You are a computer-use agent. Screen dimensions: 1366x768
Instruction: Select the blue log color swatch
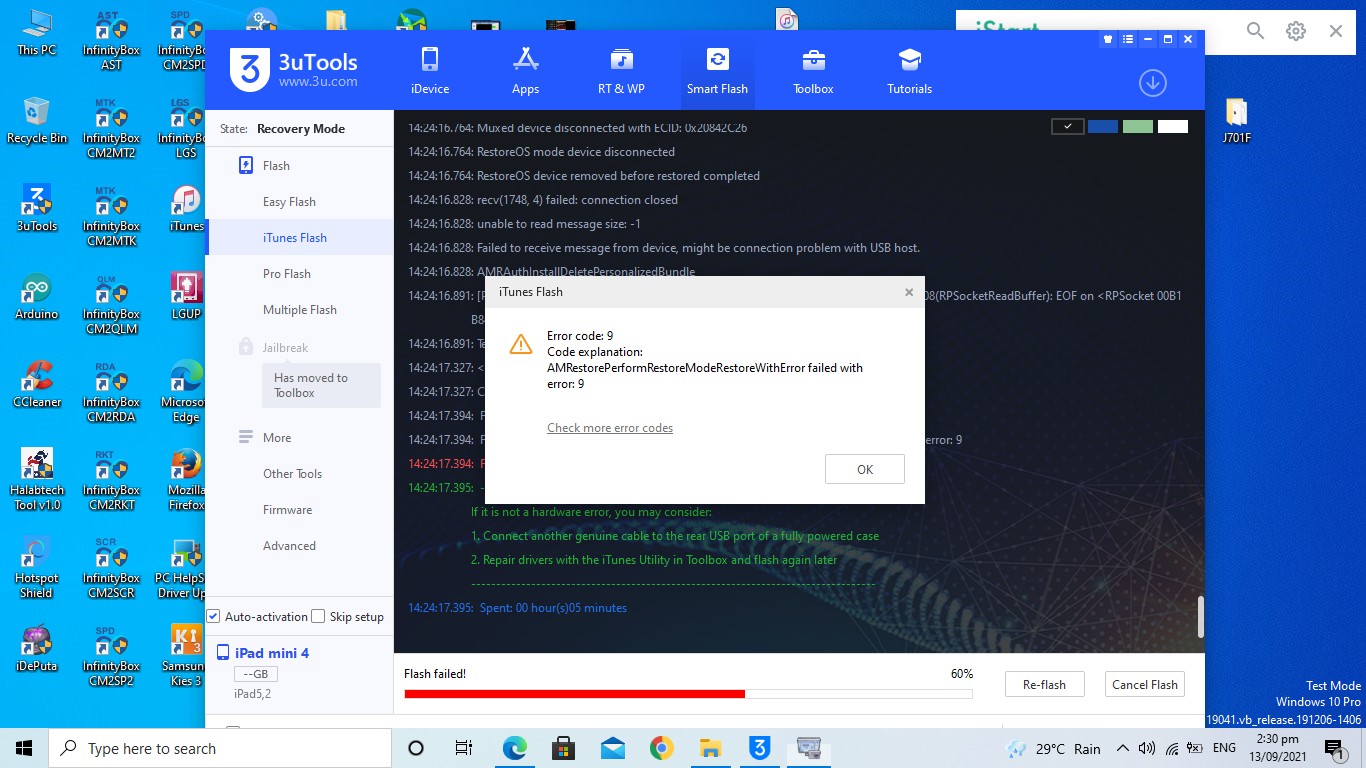point(1103,127)
